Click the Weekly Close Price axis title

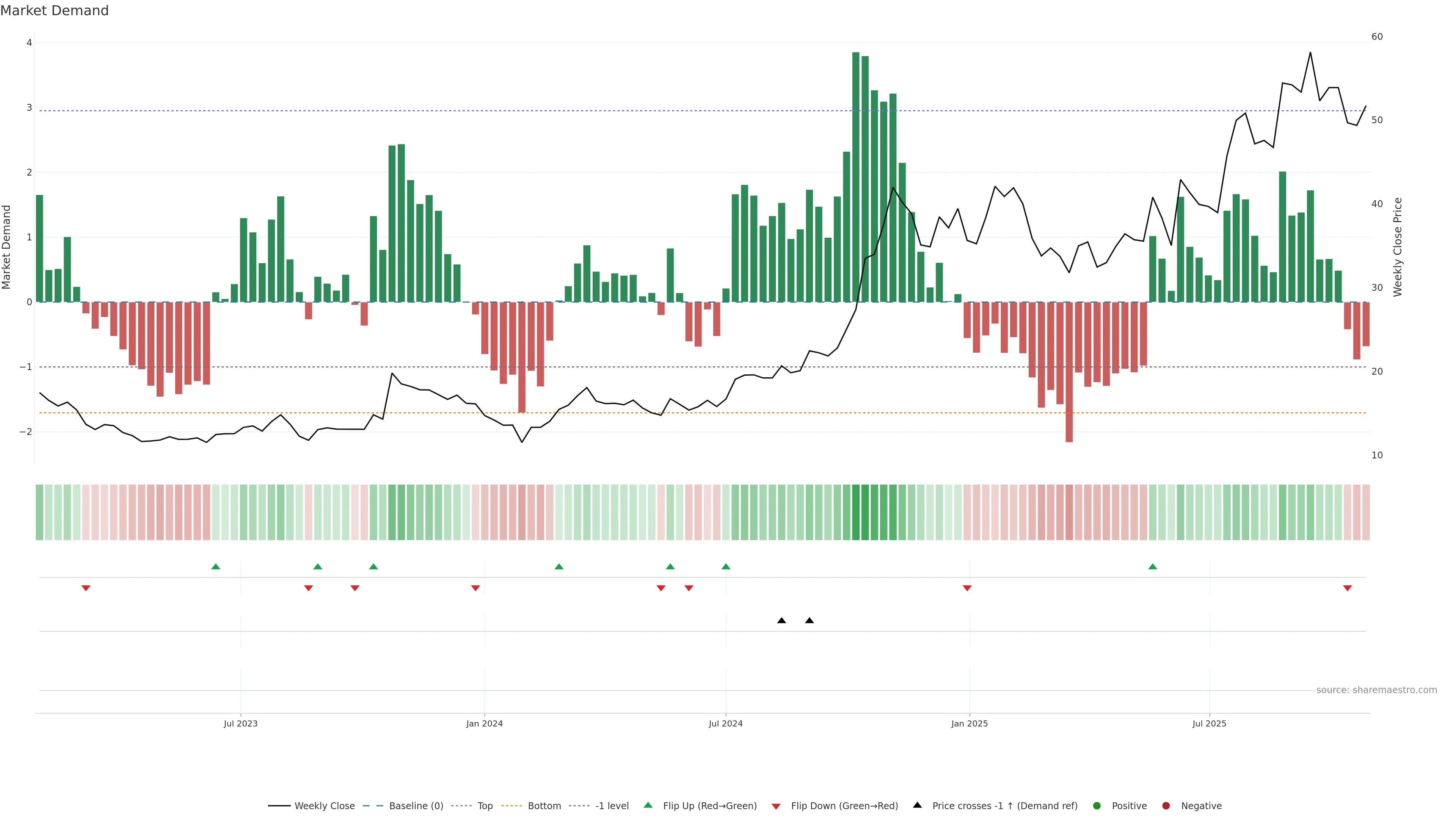pyautogui.click(x=1398, y=247)
